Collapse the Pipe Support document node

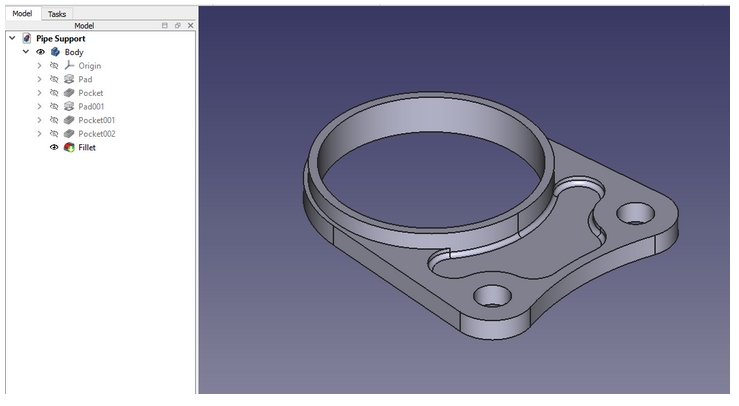[x=12, y=38]
